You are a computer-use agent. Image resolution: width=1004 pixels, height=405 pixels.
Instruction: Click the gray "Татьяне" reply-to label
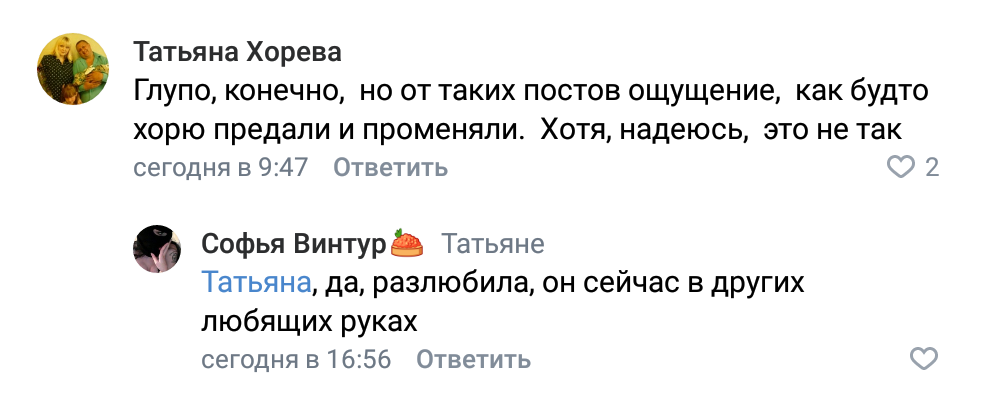point(493,243)
